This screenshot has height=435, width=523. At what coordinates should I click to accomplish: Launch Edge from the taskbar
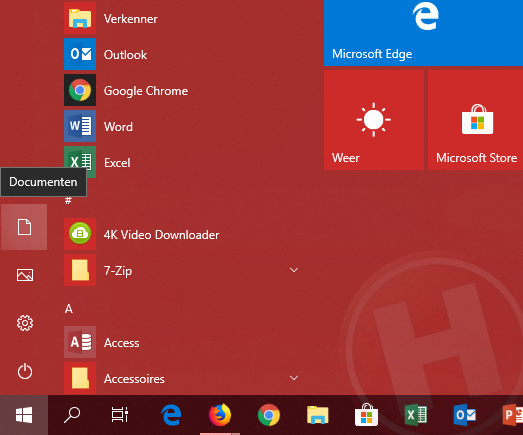tap(171, 415)
